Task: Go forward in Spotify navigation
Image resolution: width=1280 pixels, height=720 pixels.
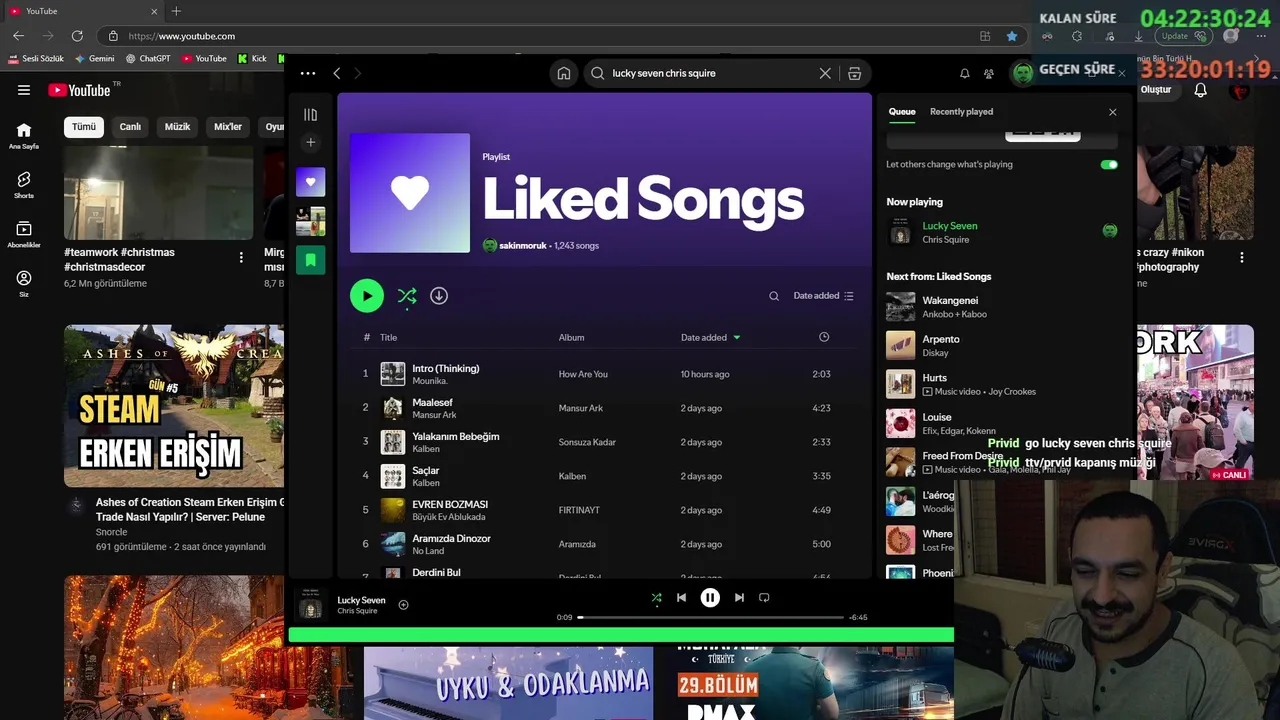Action: [x=358, y=73]
